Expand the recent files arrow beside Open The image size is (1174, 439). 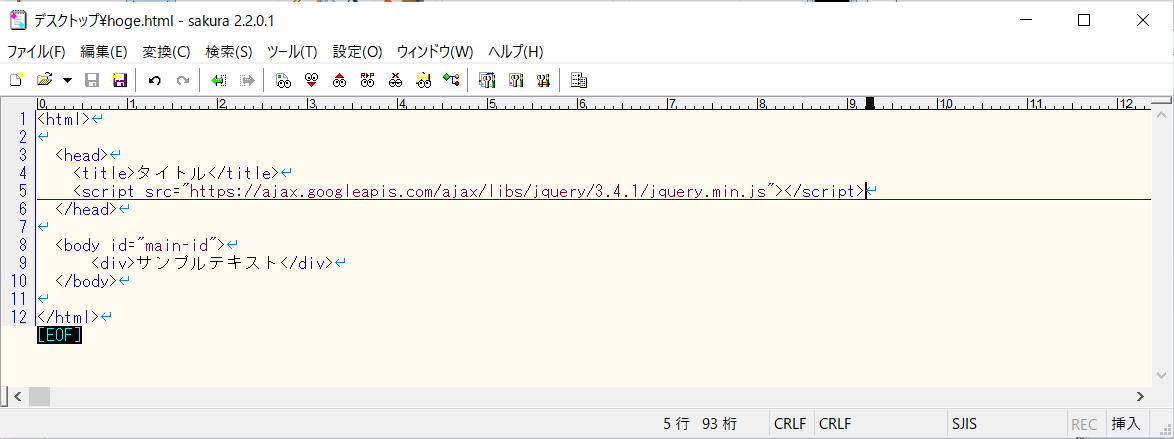click(67, 80)
